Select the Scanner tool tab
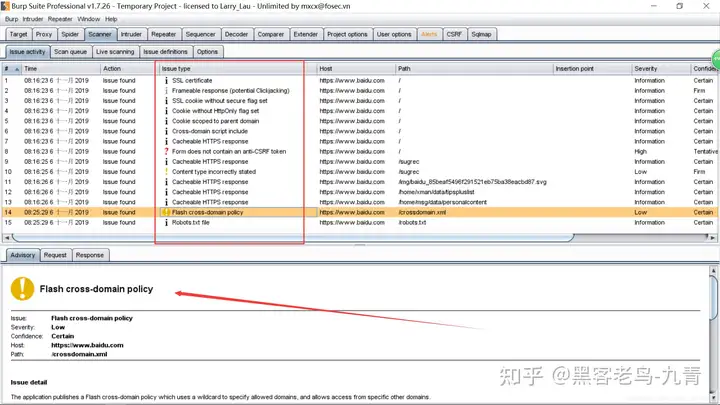720x405 pixels. [100, 34]
